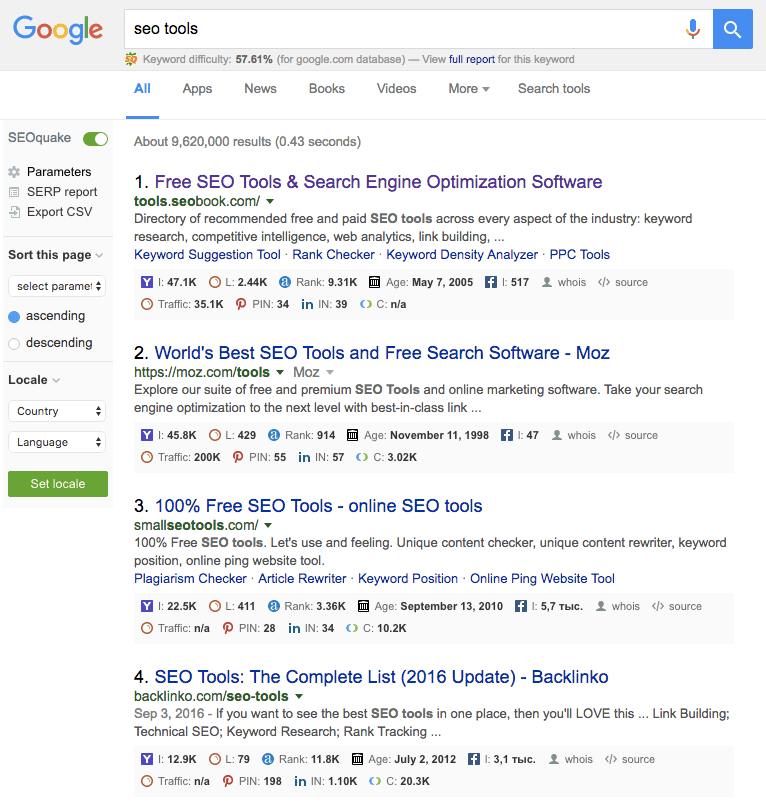Open the select parameter dropdown
766x802 pixels.
(56, 286)
